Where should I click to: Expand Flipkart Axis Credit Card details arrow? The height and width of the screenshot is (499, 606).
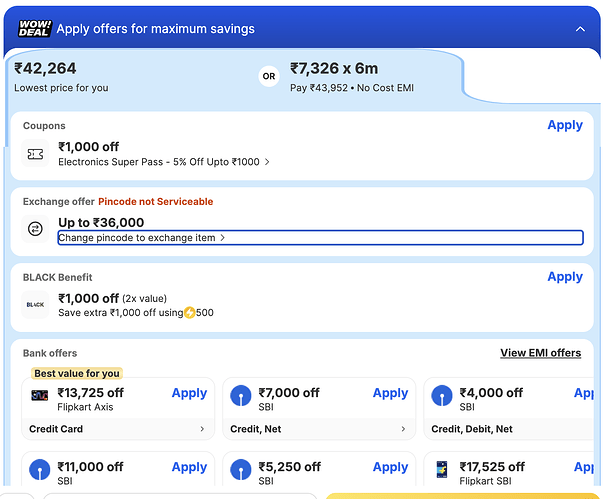(202, 429)
